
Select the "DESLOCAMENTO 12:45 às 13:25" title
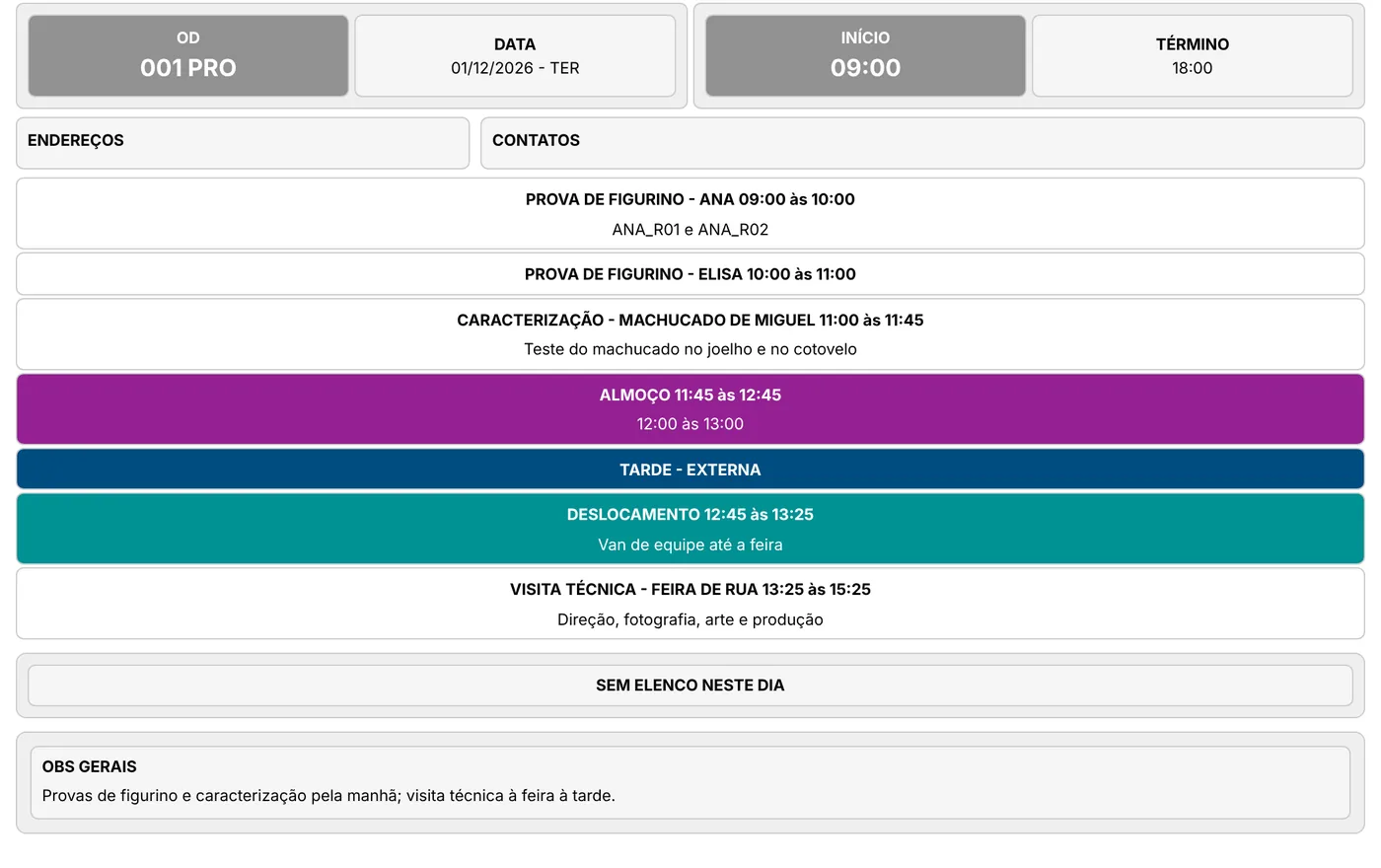(x=690, y=514)
